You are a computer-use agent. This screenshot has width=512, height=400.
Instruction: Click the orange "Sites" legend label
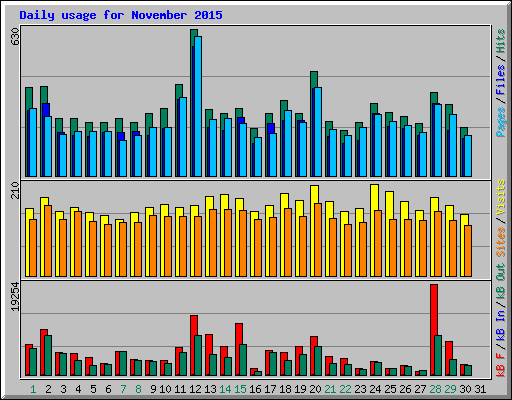coord(501,242)
